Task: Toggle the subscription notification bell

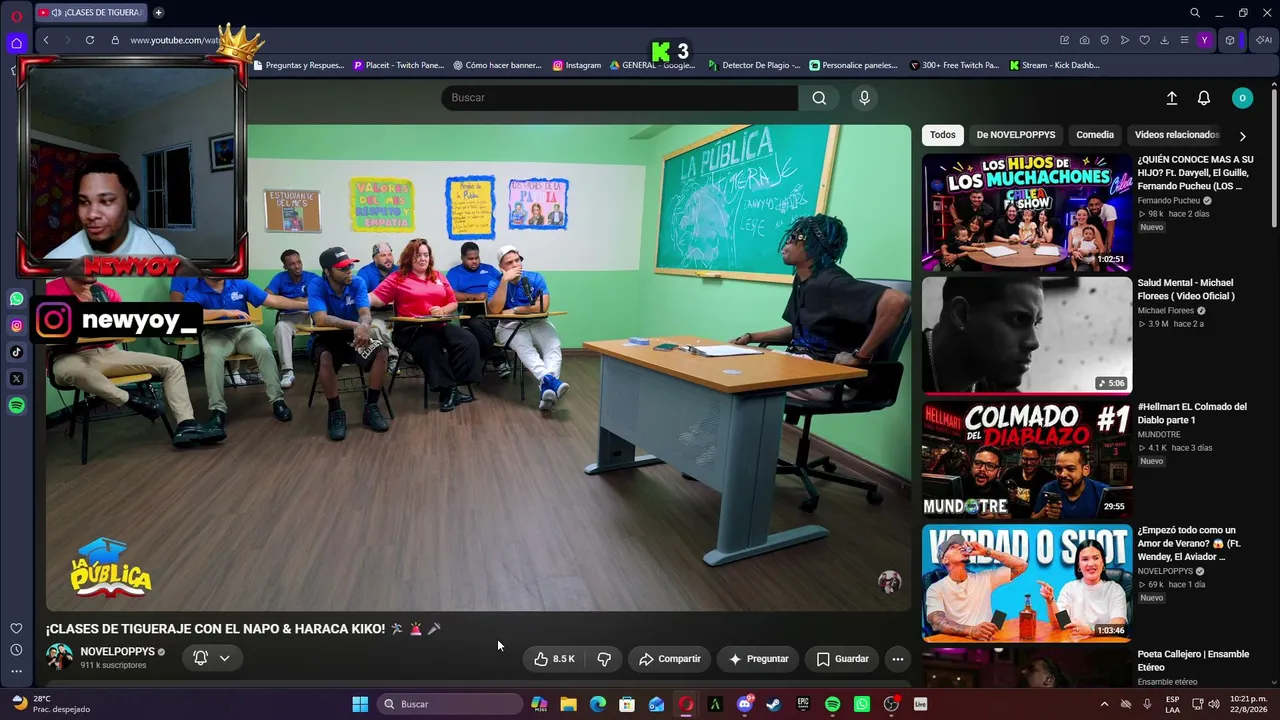Action: click(200, 658)
